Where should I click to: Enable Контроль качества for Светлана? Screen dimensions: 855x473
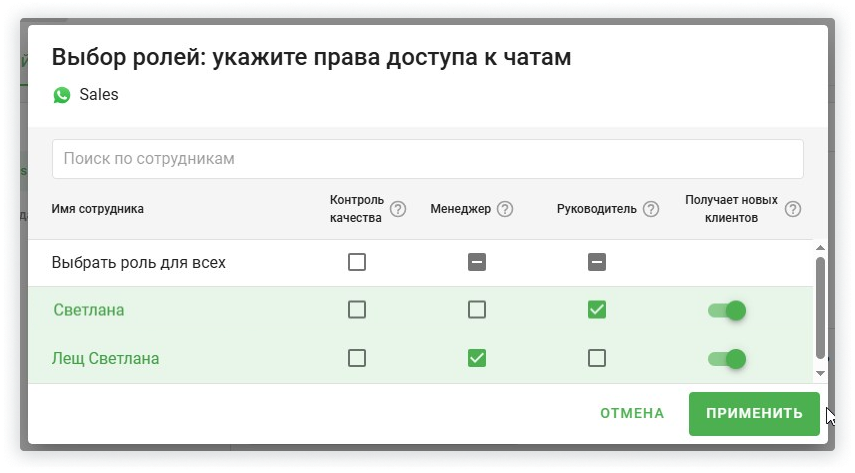coord(357,310)
